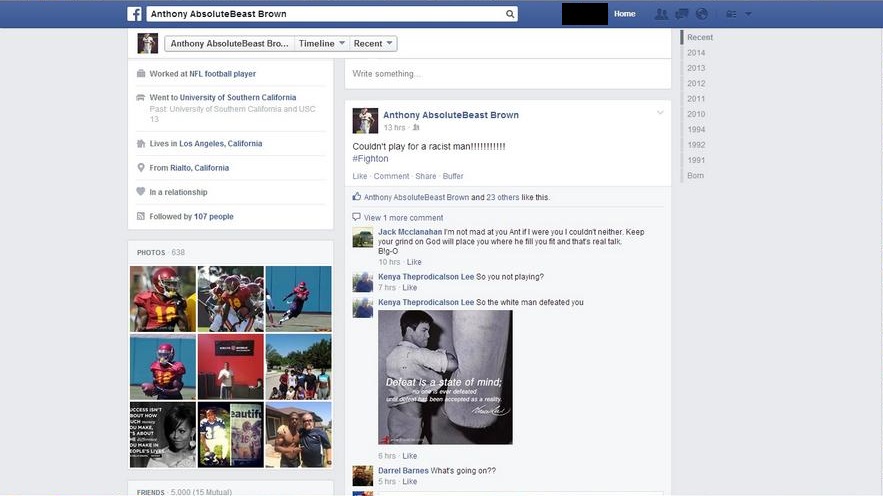Open #Fighton hashtag

371,159
